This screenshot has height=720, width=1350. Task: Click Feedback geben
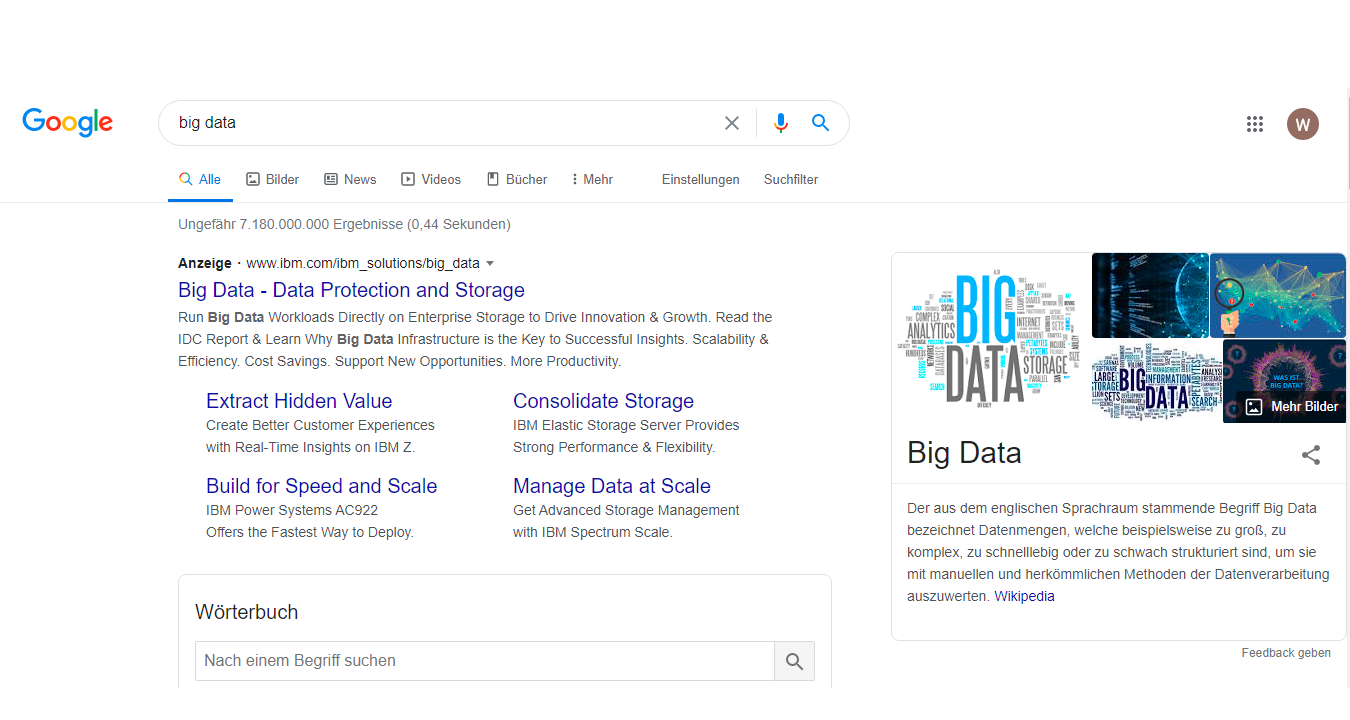(1286, 653)
